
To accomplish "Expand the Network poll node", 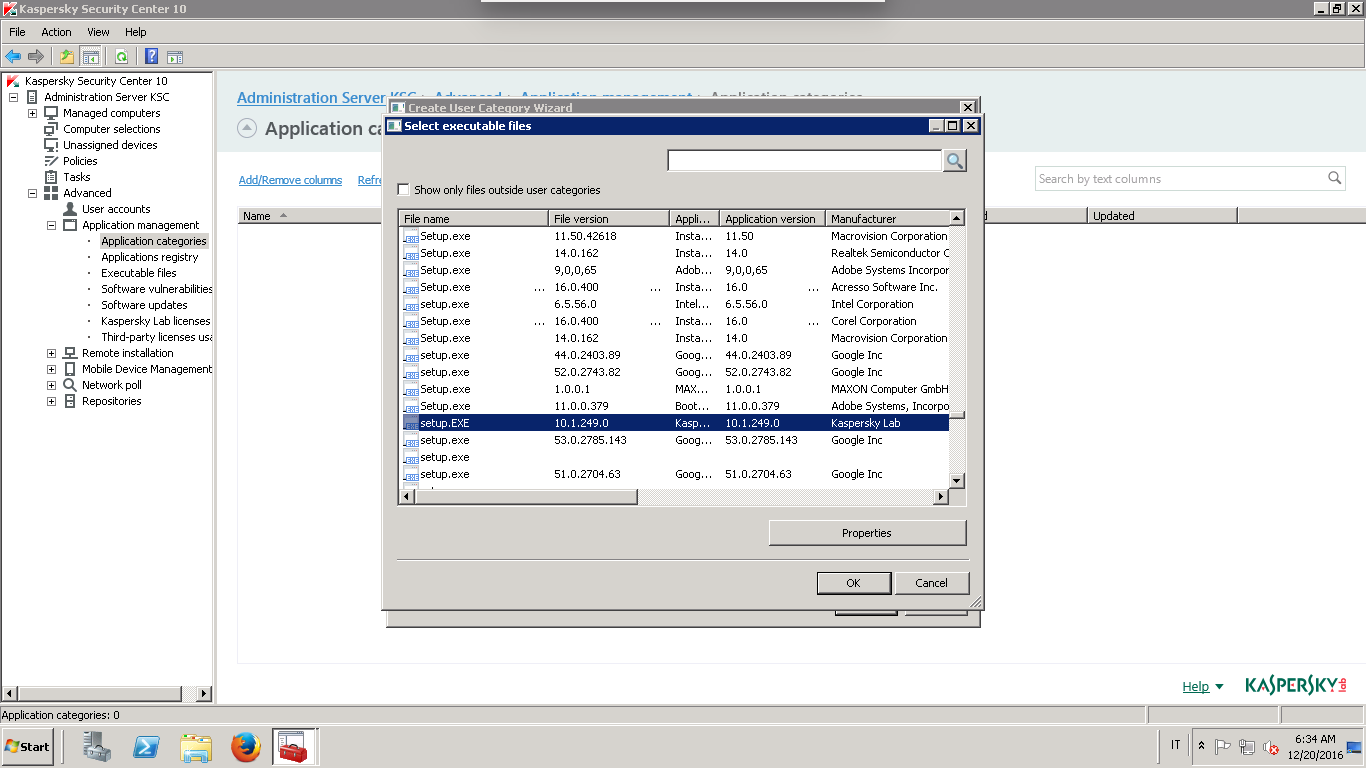I will pyautogui.click(x=52, y=385).
